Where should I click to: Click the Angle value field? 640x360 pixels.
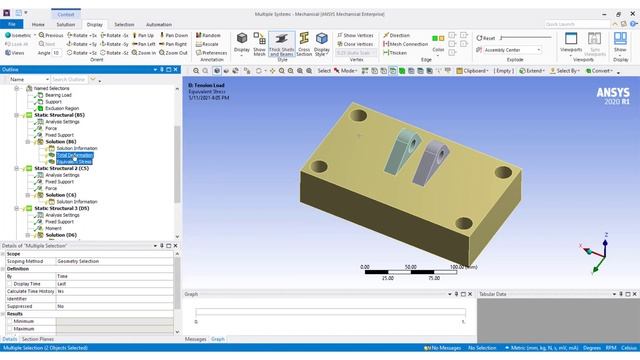click(x=56, y=53)
